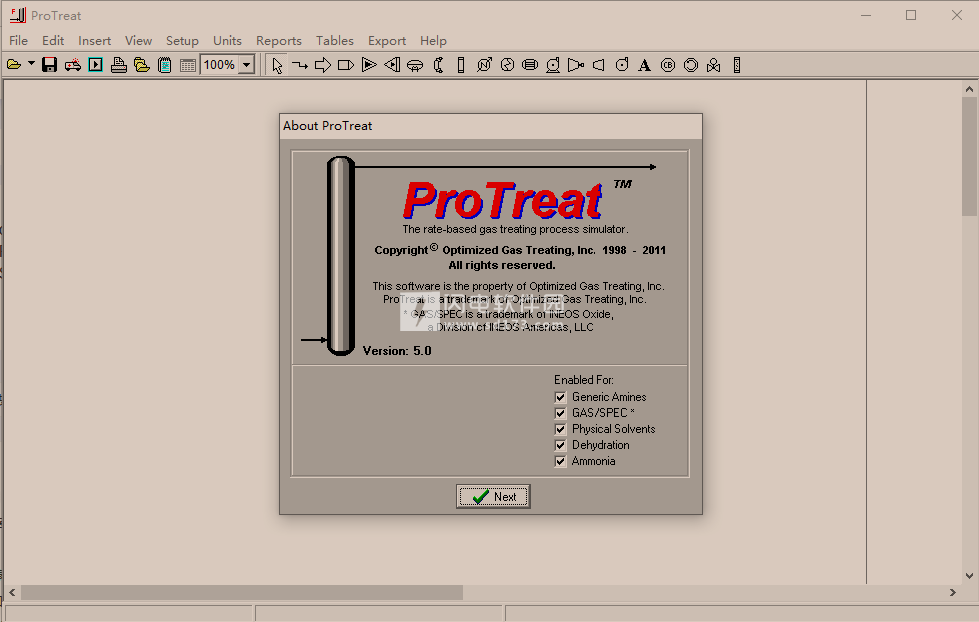Click the spiral notepad icon
Image resolution: width=979 pixels, height=622 pixels.
(x=165, y=65)
